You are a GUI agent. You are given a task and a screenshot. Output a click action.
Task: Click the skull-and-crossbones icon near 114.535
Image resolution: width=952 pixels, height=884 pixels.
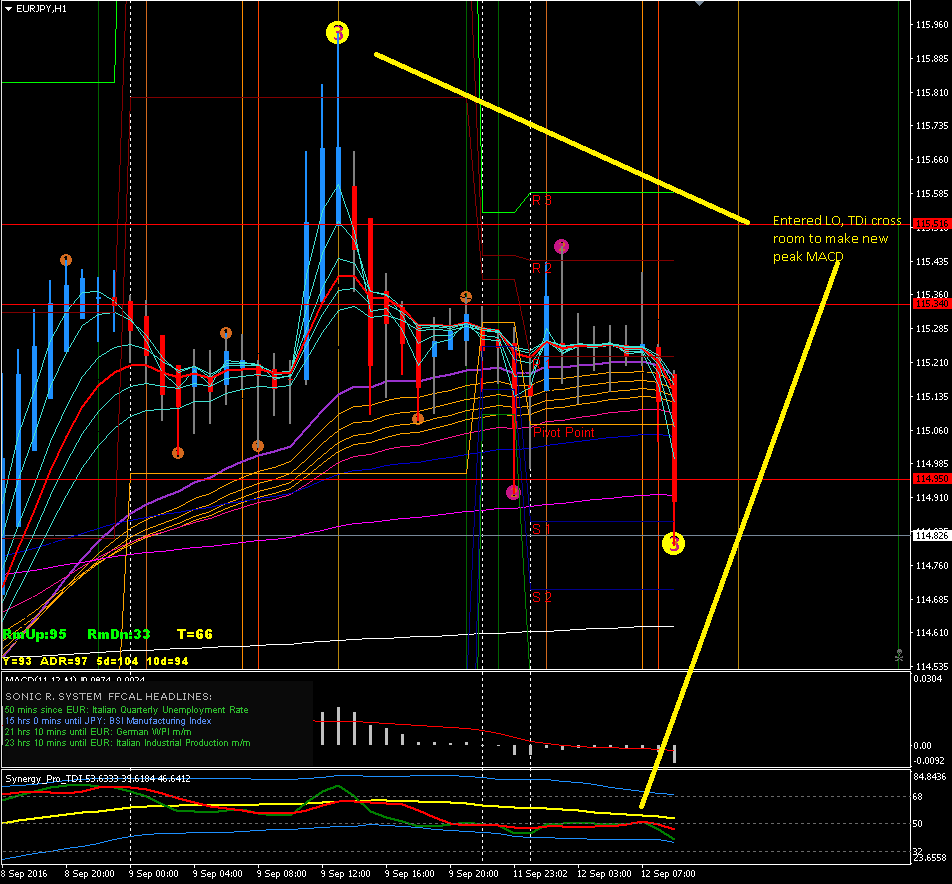click(899, 656)
